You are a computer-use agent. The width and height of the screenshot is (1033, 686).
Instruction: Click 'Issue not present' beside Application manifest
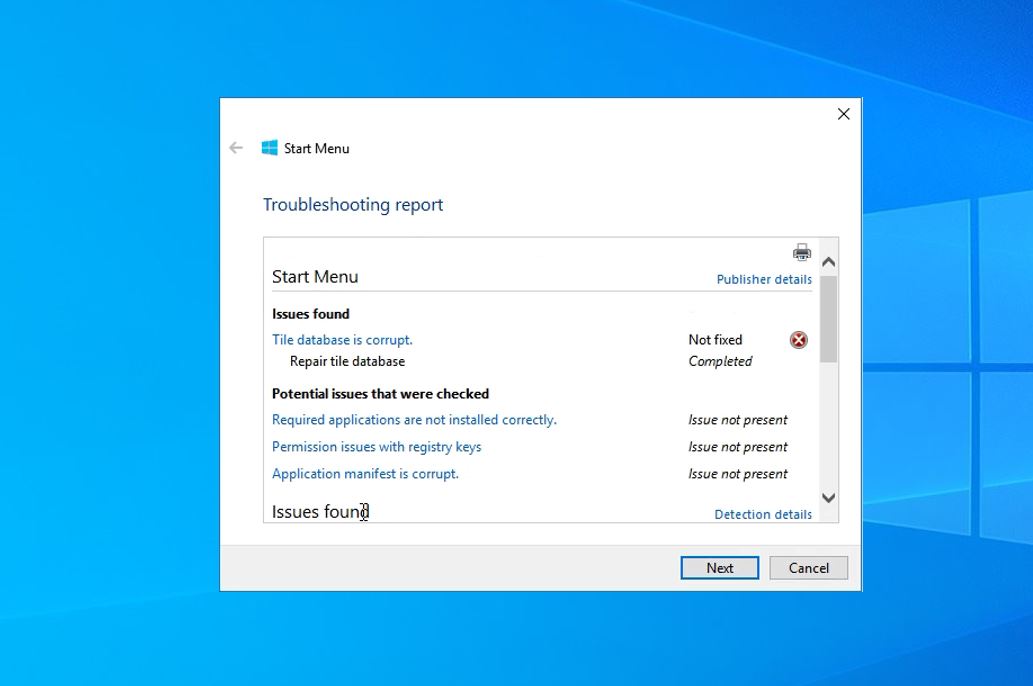coord(738,474)
